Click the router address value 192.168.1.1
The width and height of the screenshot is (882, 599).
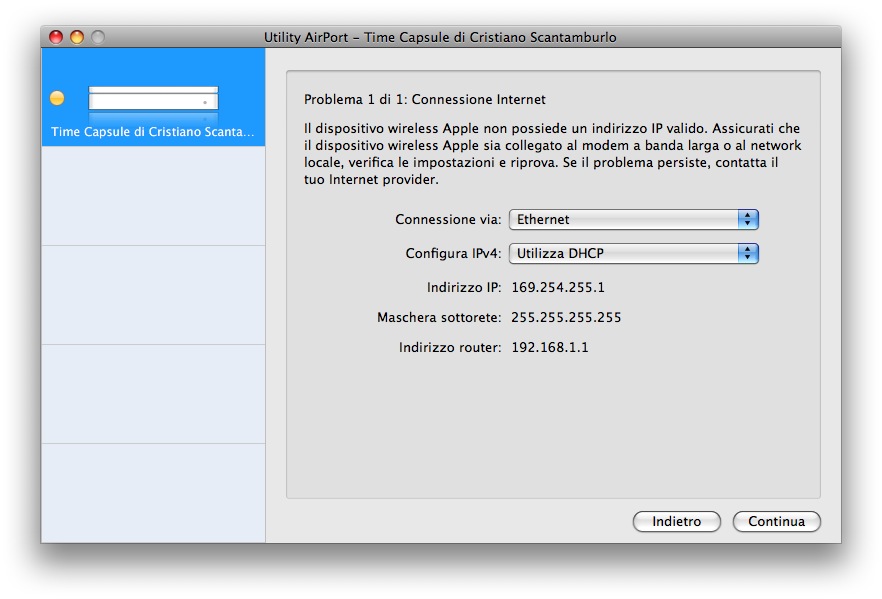(x=550, y=347)
